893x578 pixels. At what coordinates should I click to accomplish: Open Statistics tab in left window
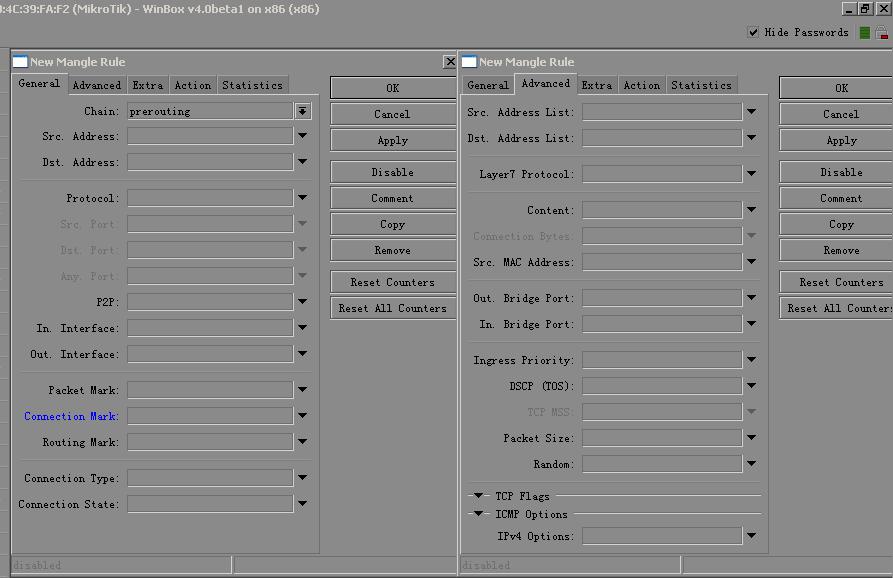[x=252, y=85]
